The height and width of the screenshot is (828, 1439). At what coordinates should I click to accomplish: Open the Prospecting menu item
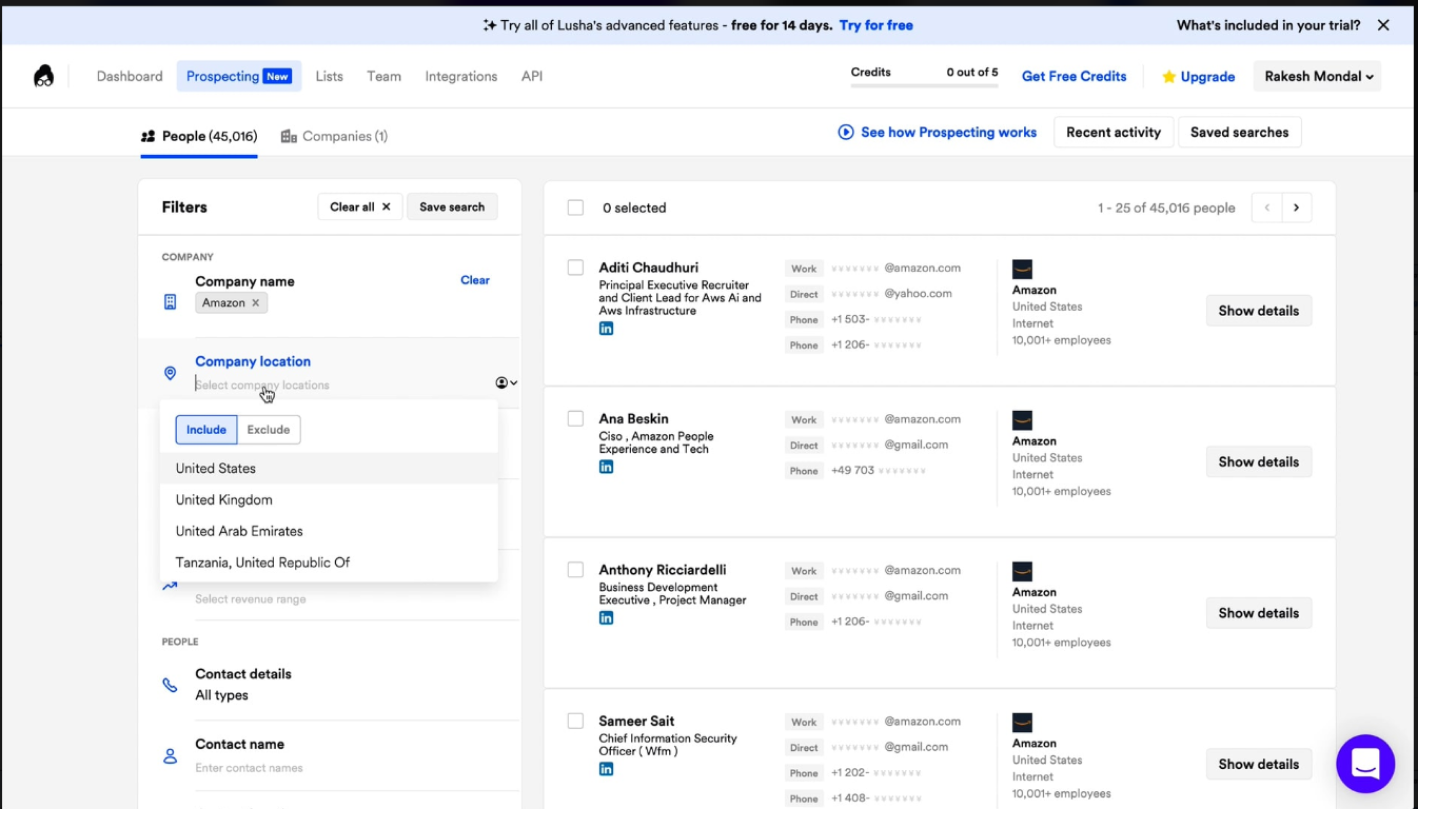(x=239, y=76)
